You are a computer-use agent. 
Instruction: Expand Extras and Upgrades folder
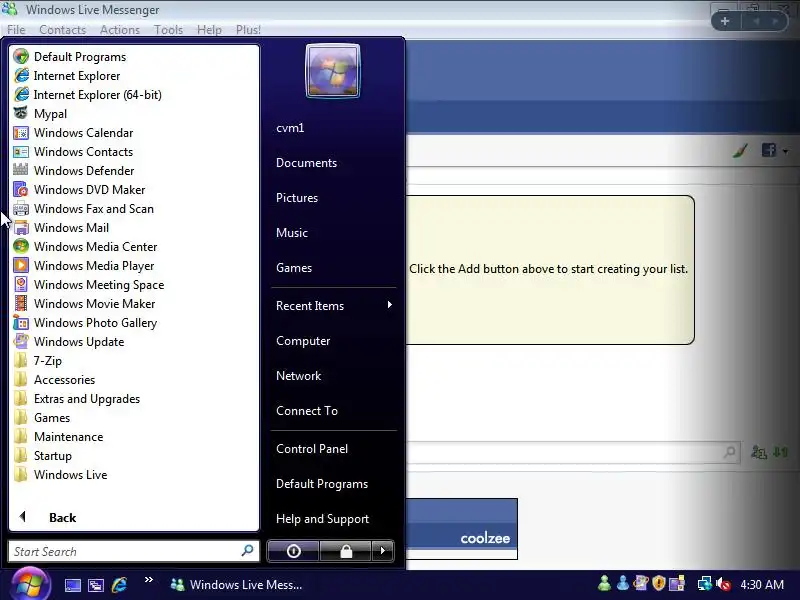77,398
